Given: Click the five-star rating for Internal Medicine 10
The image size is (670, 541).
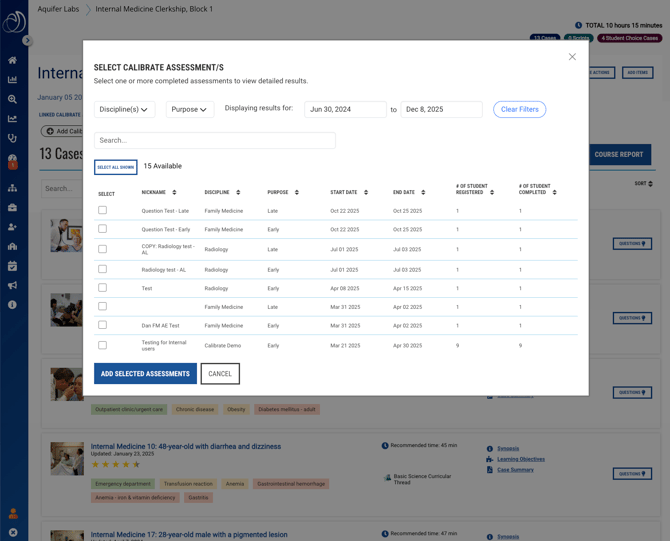Looking at the screenshot, I should coord(115,465).
